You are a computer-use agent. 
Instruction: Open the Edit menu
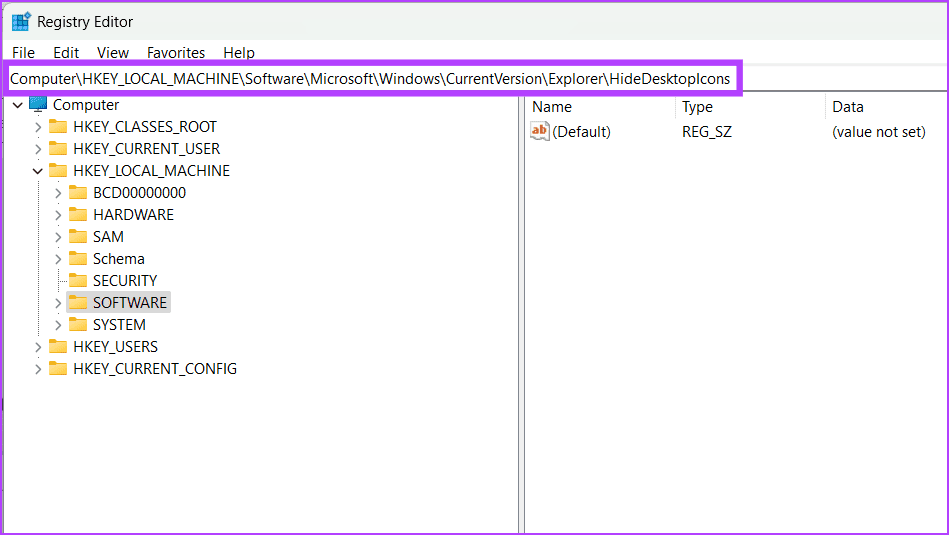point(66,53)
